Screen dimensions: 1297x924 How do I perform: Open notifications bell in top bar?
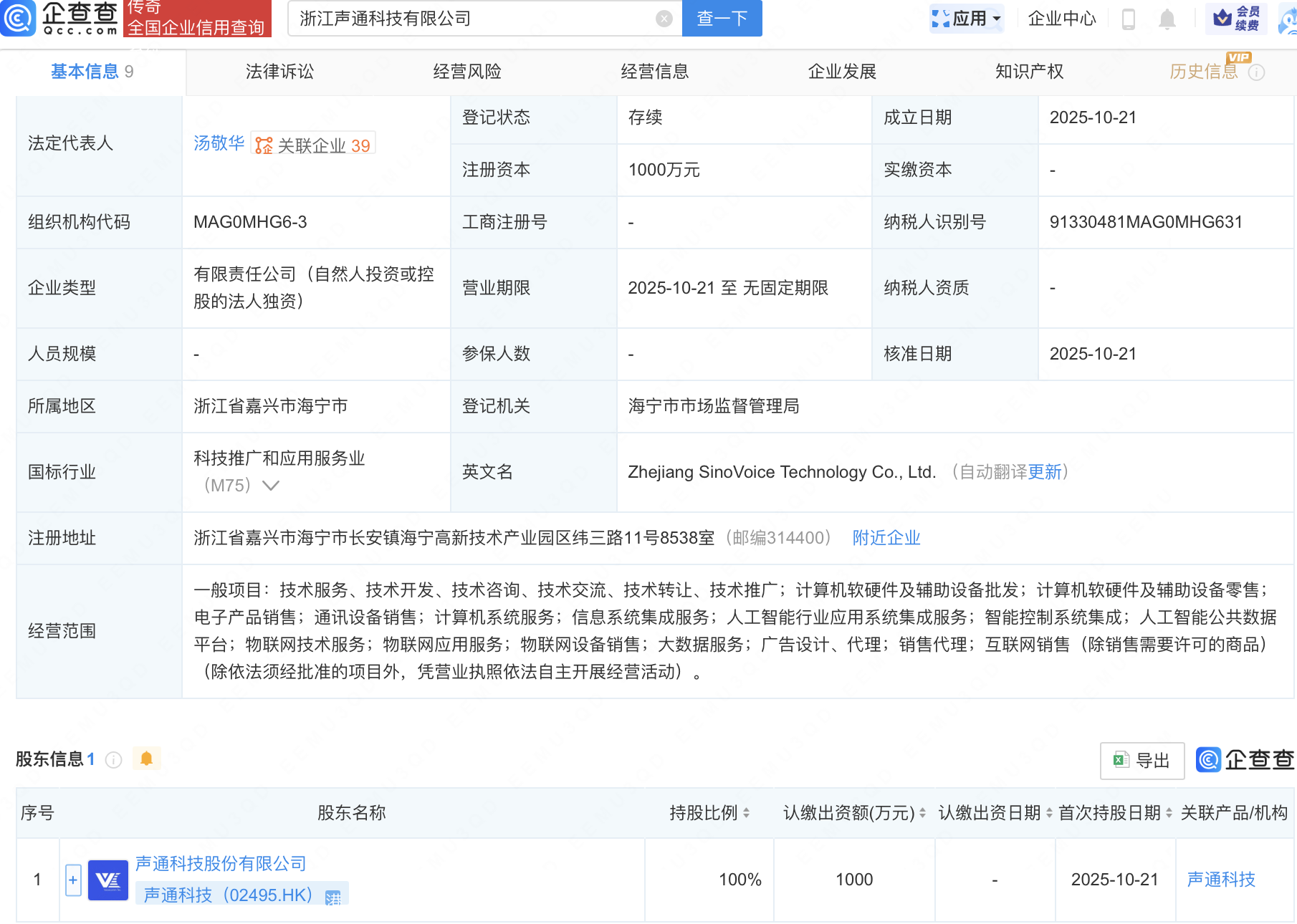click(1167, 19)
